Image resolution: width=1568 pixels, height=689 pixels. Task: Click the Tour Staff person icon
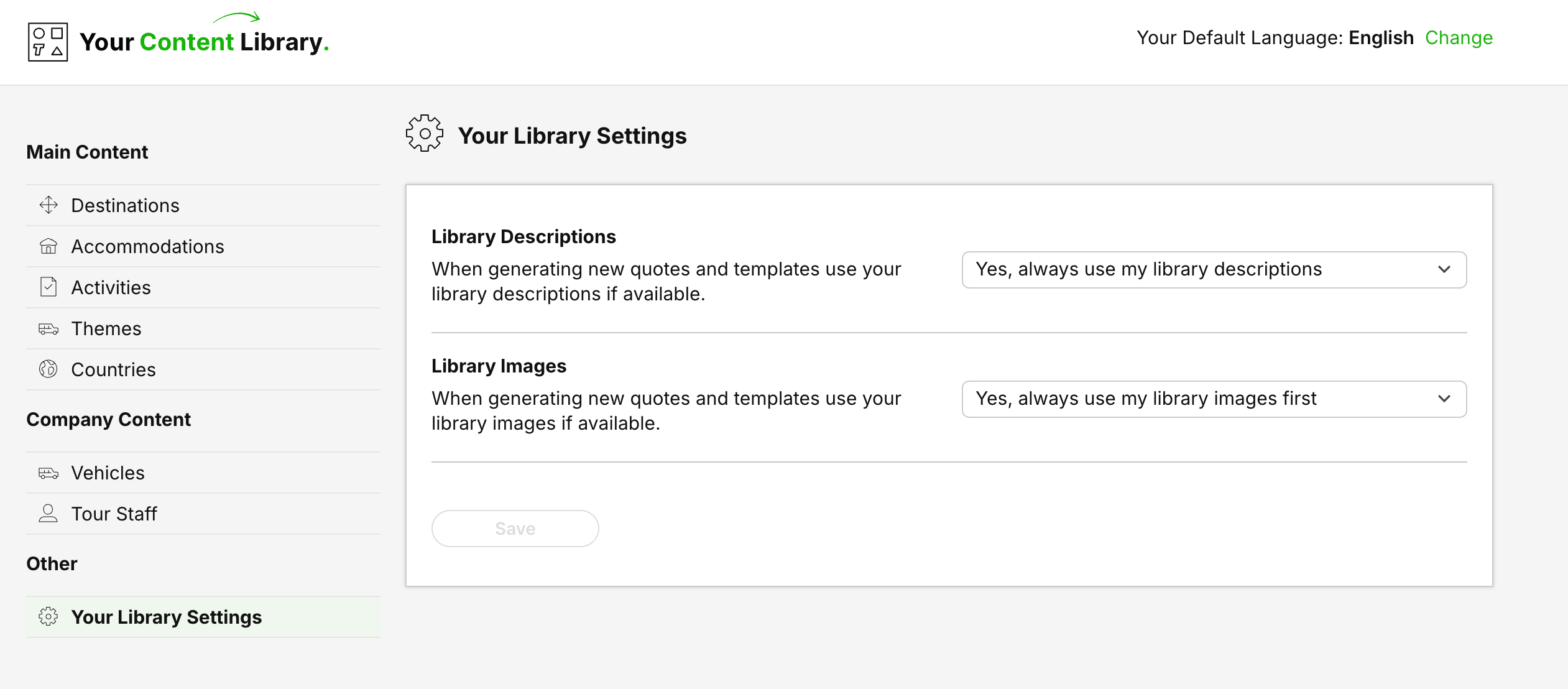(48, 514)
